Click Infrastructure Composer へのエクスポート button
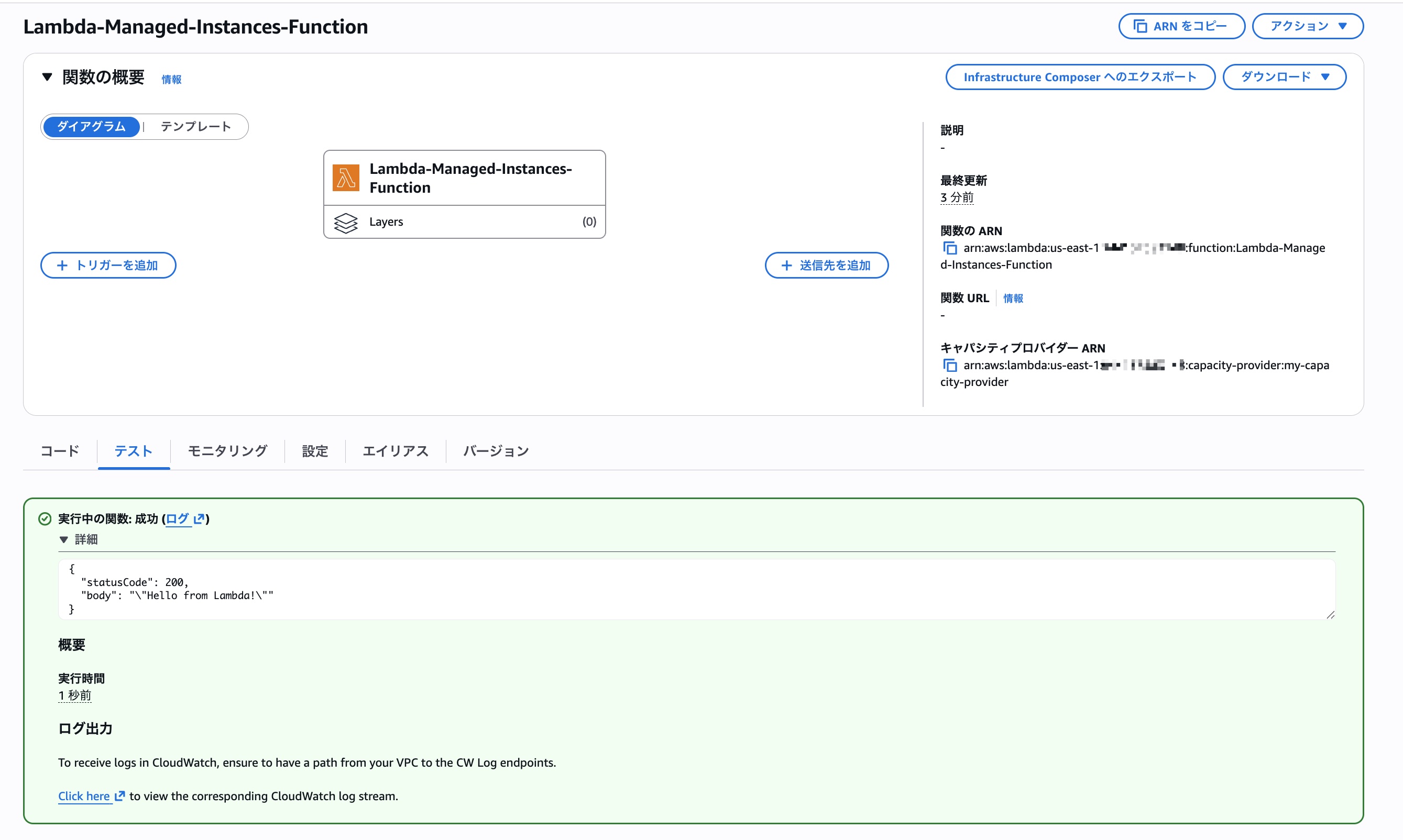 (1080, 77)
